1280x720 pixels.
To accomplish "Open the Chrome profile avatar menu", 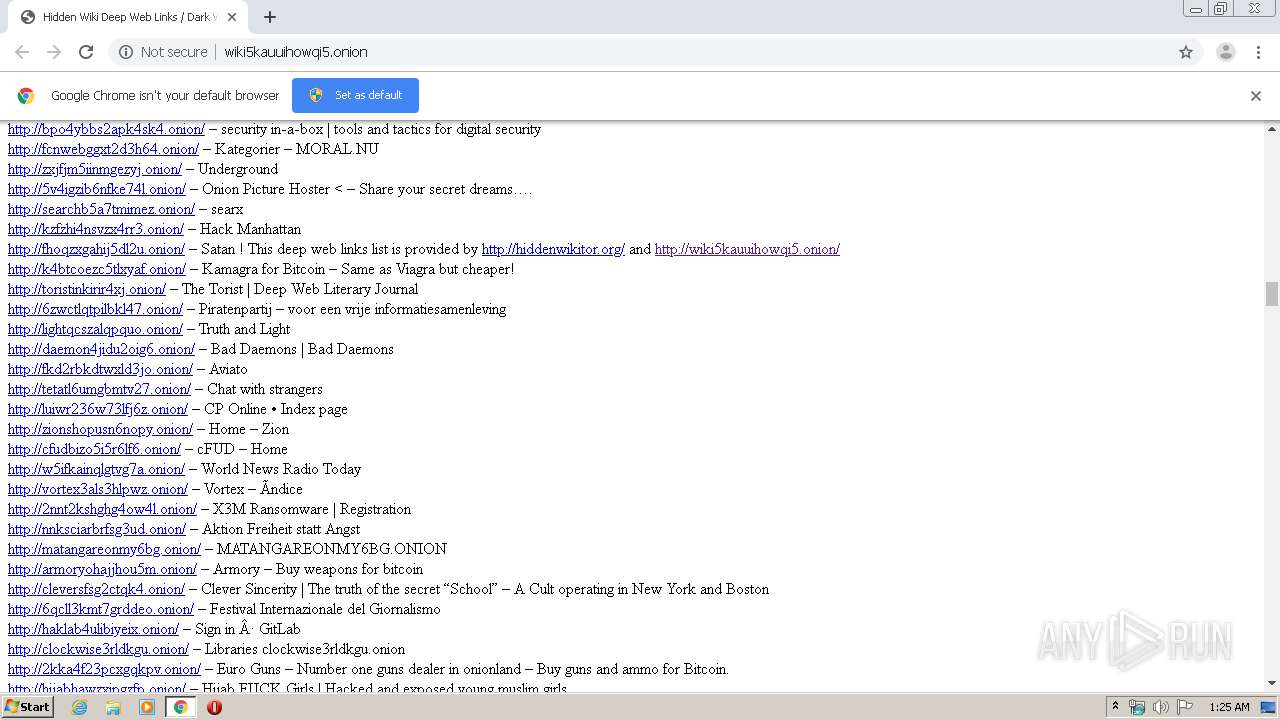I will click(x=1225, y=52).
